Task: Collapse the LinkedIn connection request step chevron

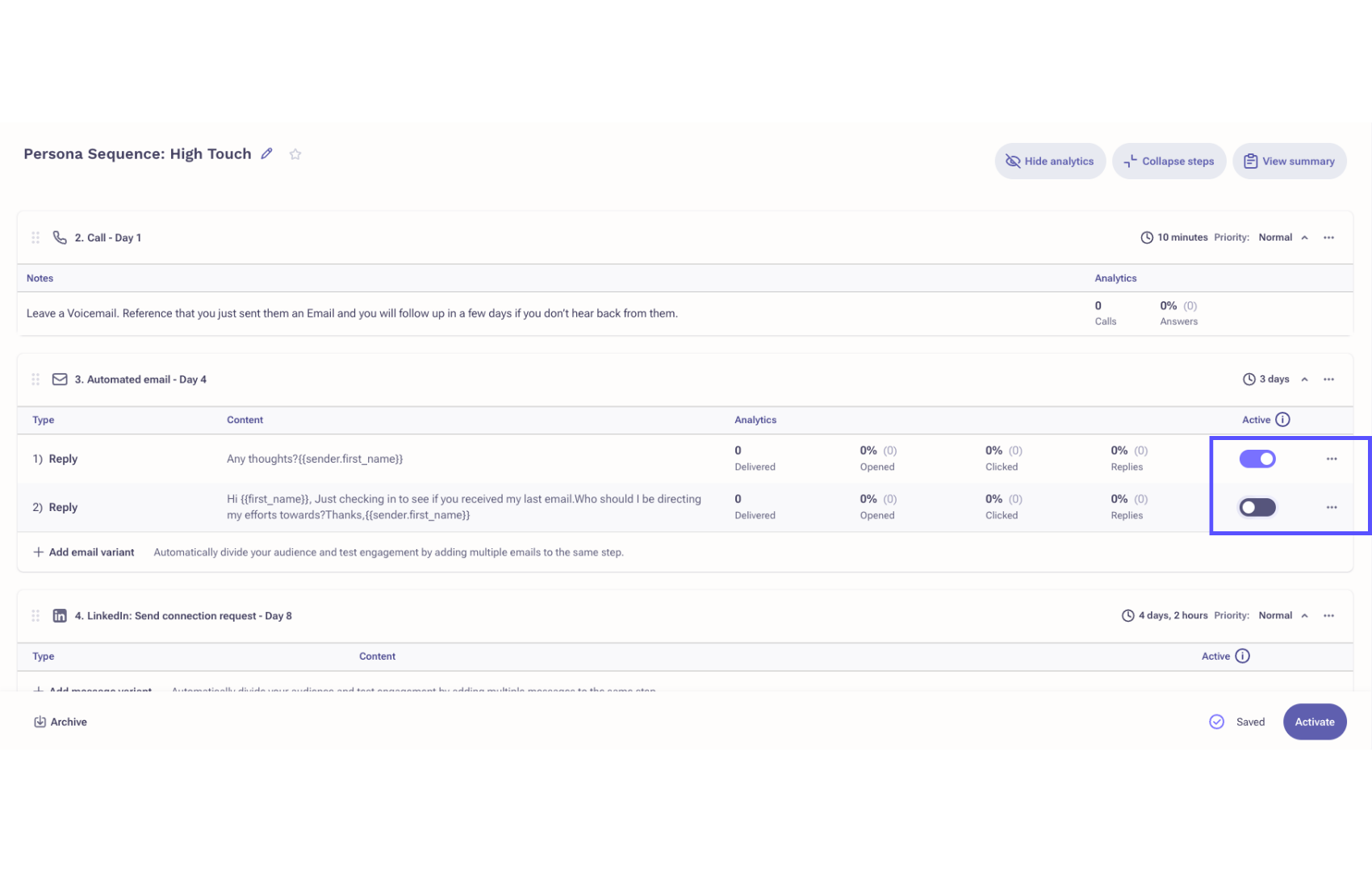Action: (x=1304, y=616)
